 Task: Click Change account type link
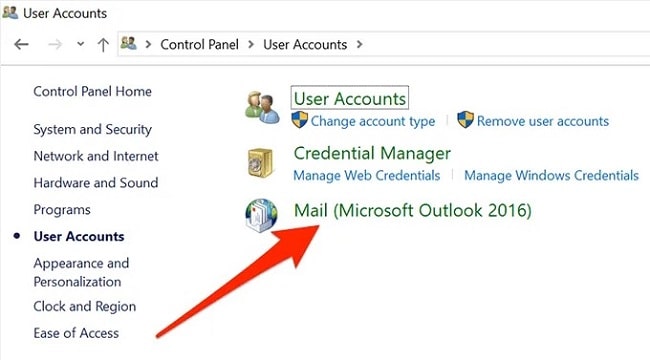click(373, 121)
